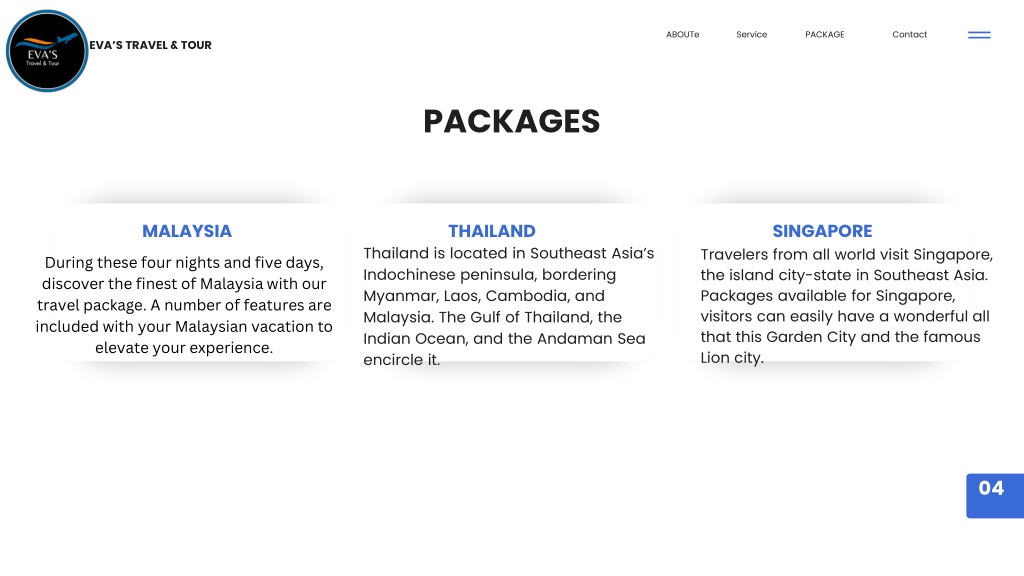Open the ABOUTe navigation item
The image size is (1024, 576).
[682, 35]
